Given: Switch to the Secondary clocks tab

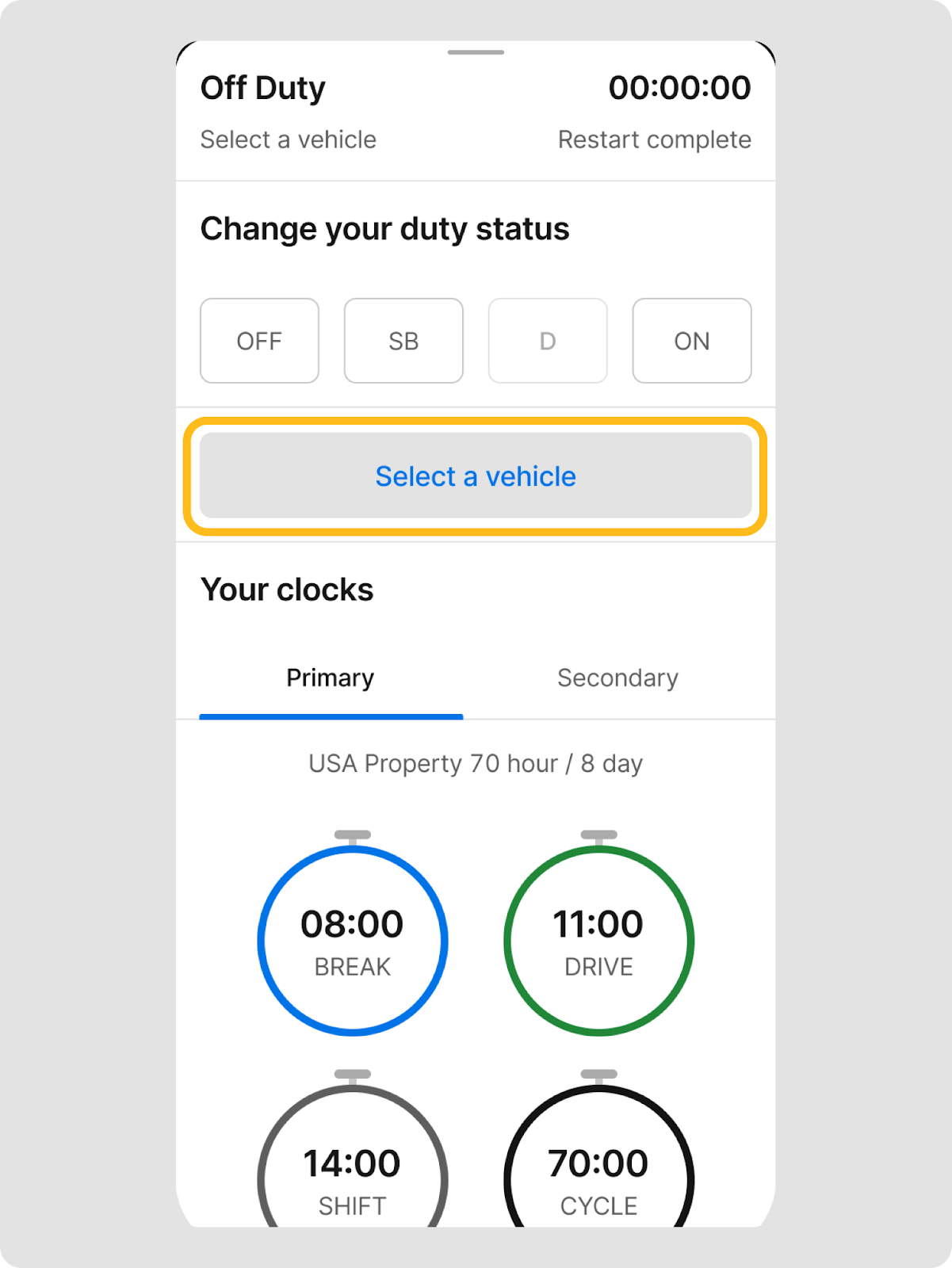Looking at the screenshot, I should [617, 678].
